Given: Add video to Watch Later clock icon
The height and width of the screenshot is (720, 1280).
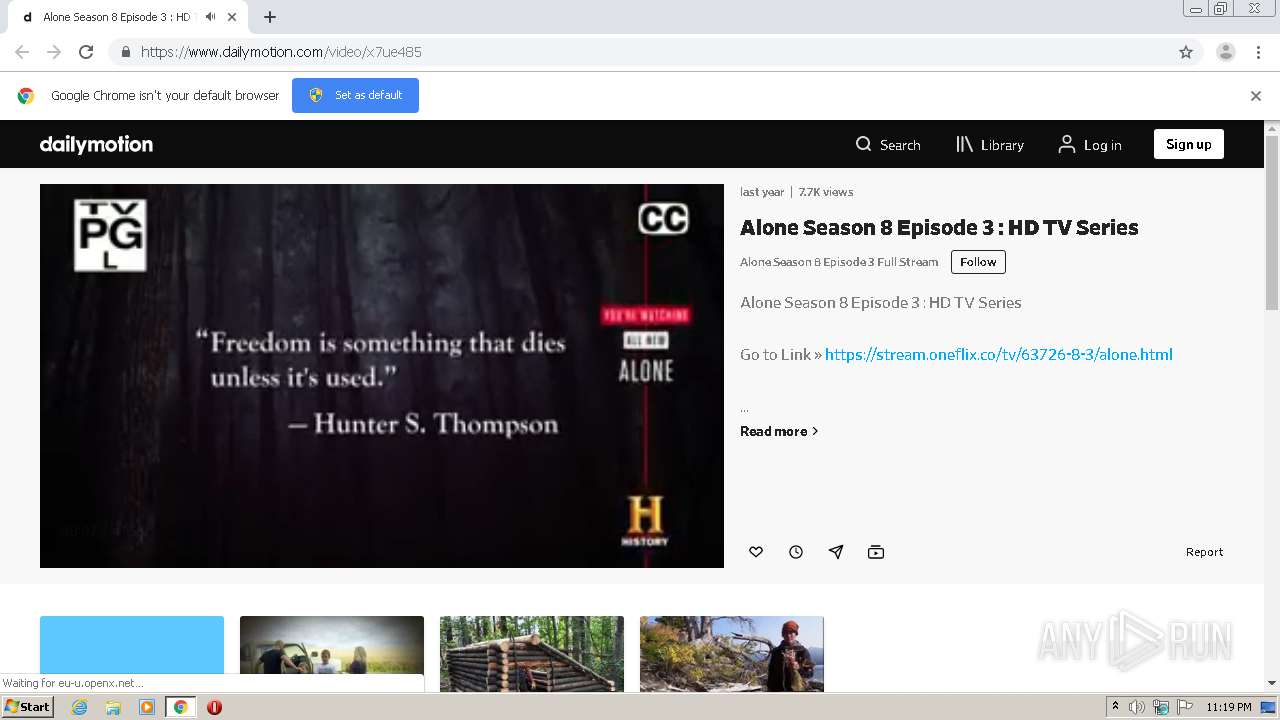Looking at the screenshot, I should coord(796,552).
